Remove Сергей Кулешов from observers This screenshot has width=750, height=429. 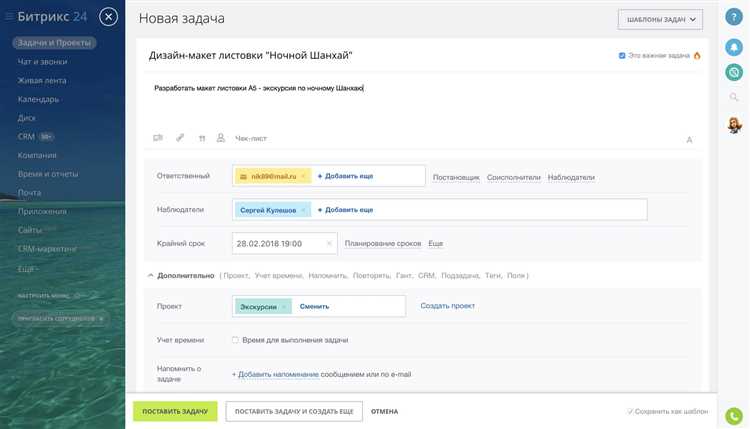(x=303, y=210)
